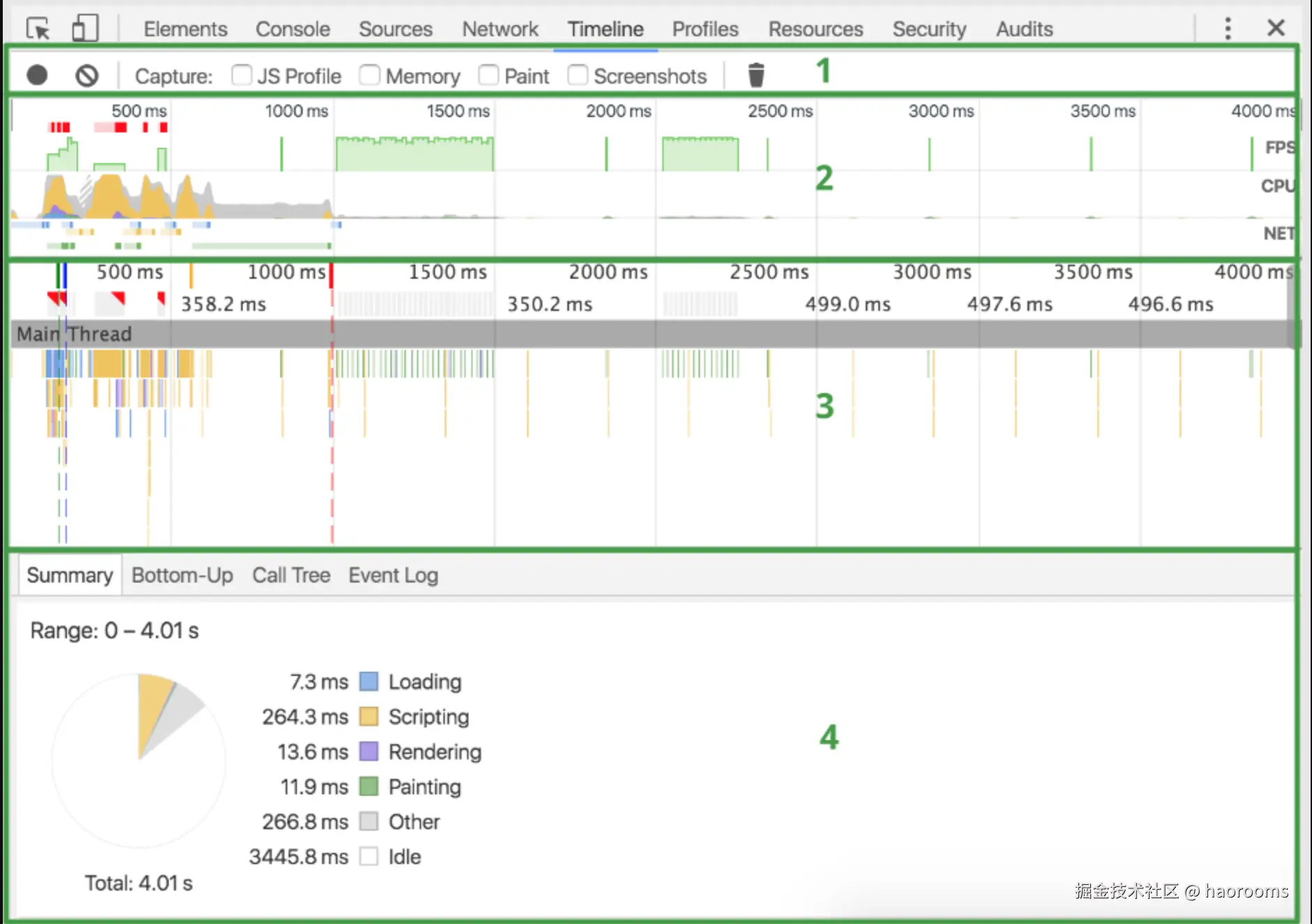
Task: Click the 266.8 ms Other value
Action: pos(305,822)
